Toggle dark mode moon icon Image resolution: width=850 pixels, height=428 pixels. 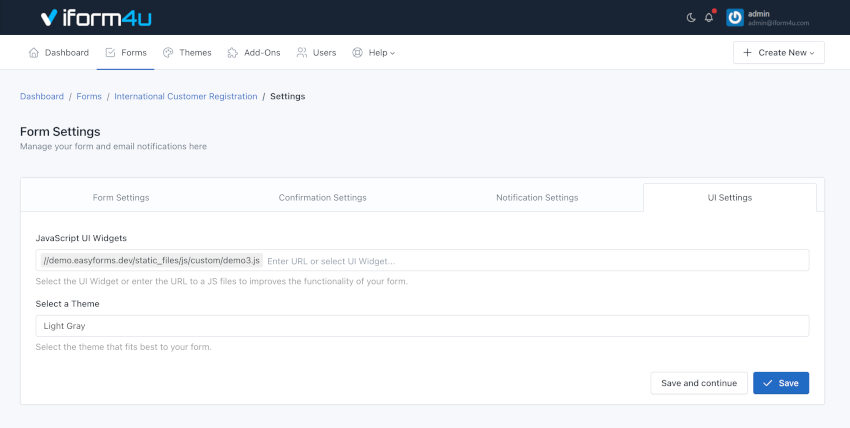coord(691,18)
